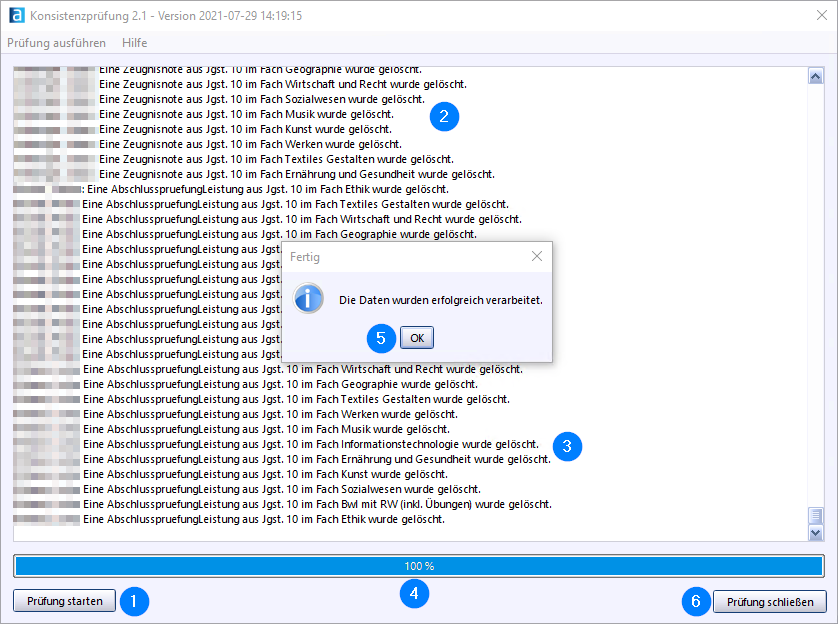Click the message 'Die Daten wurden erfolgreich verarbeitet.'
Screen dimensions: 838x624
pos(441,300)
